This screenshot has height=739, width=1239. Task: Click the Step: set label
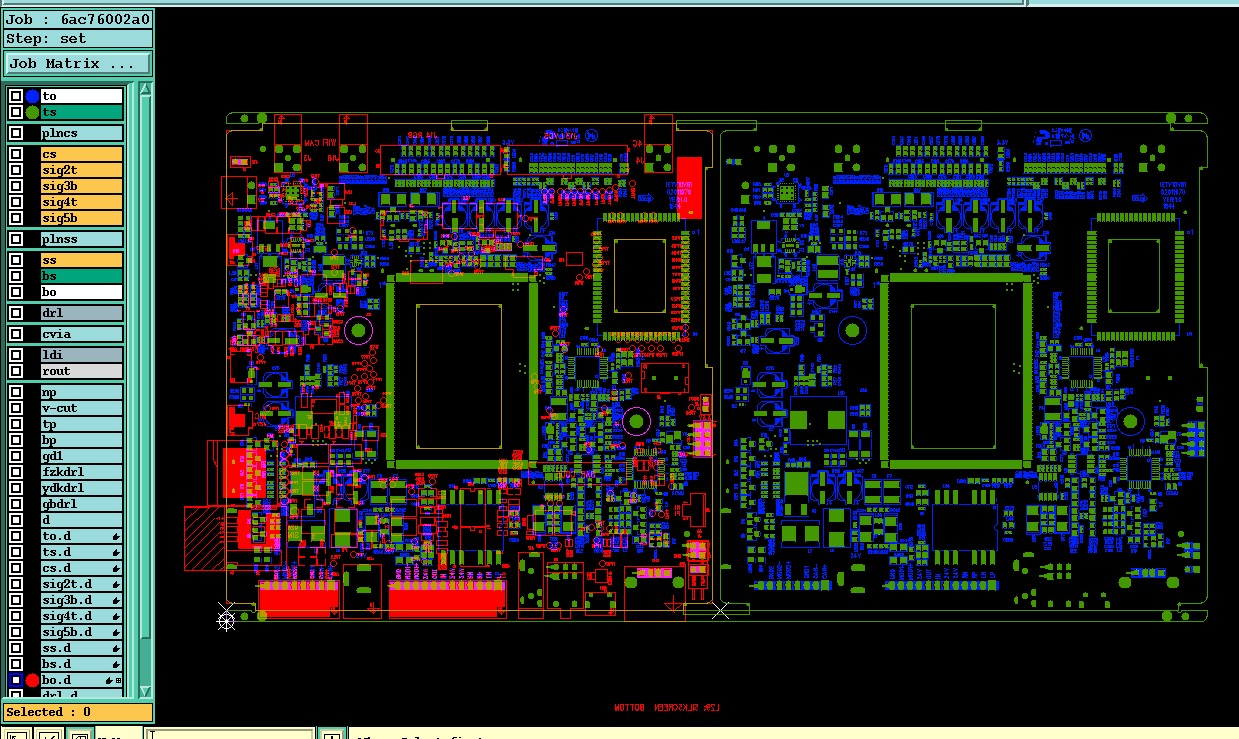coord(77,39)
